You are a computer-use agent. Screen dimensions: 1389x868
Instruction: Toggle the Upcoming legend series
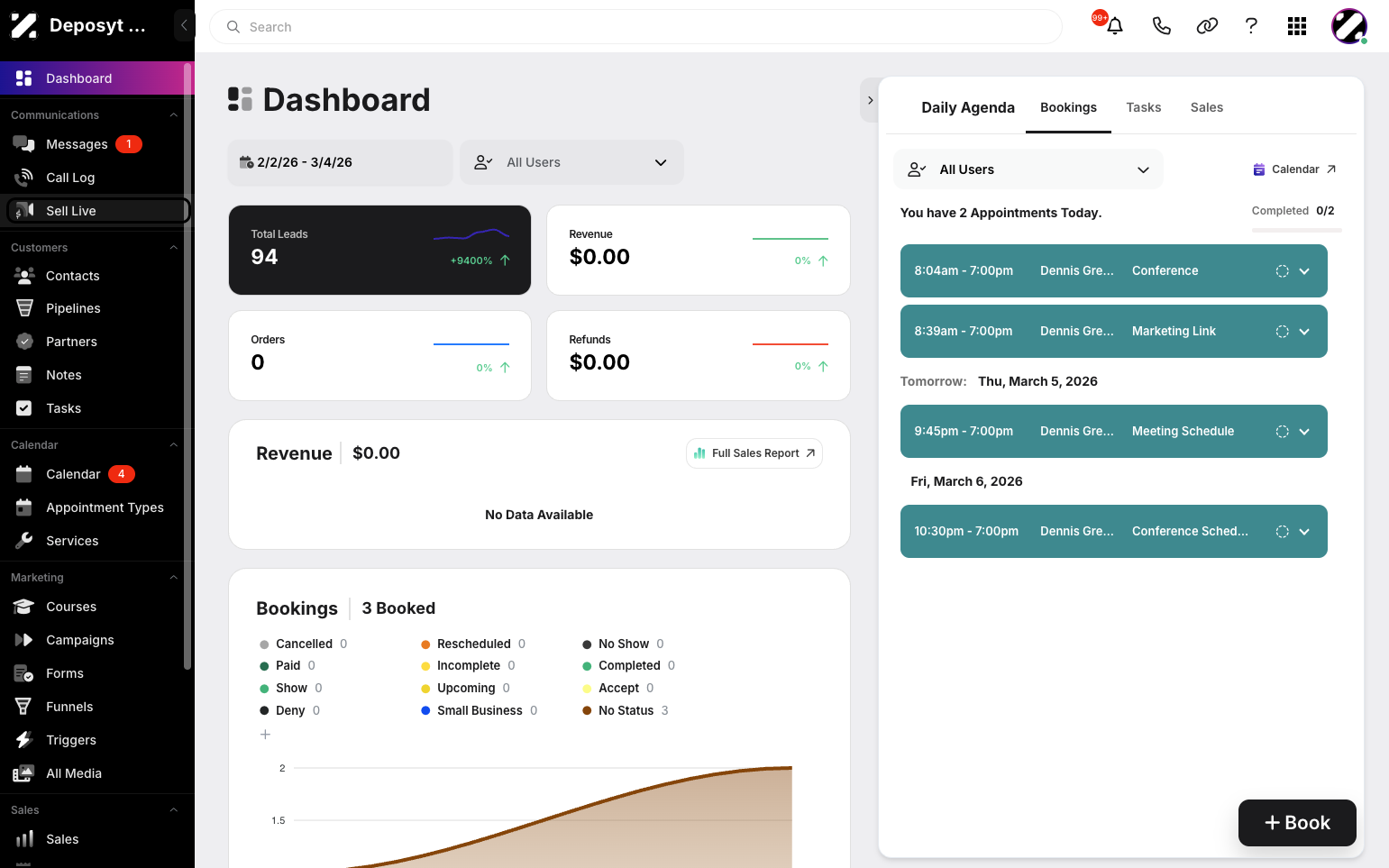click(x=465, y=688)
